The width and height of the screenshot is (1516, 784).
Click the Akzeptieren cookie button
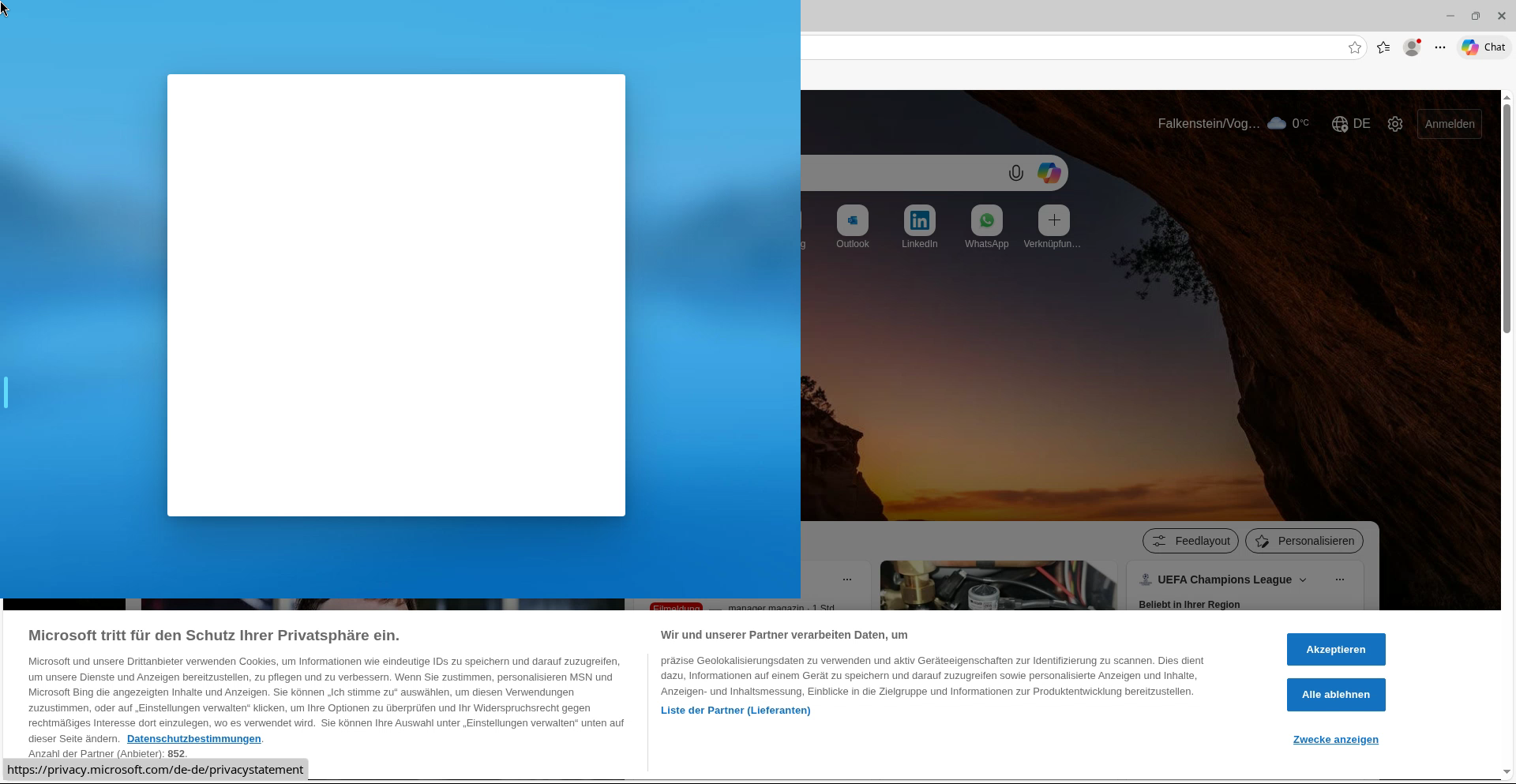[1335, 649]
